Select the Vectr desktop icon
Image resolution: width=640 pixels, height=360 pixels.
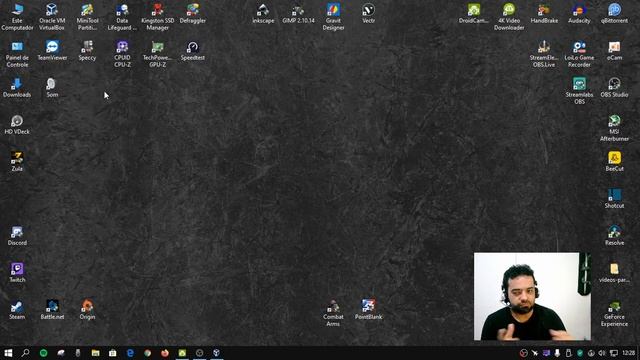click(368, 13)
